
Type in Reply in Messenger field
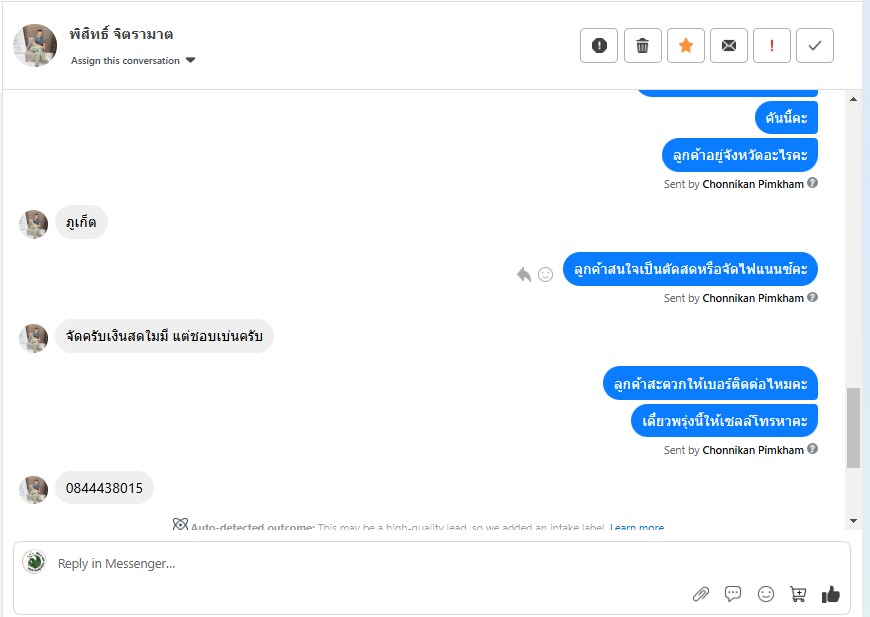tap(350, 564)
